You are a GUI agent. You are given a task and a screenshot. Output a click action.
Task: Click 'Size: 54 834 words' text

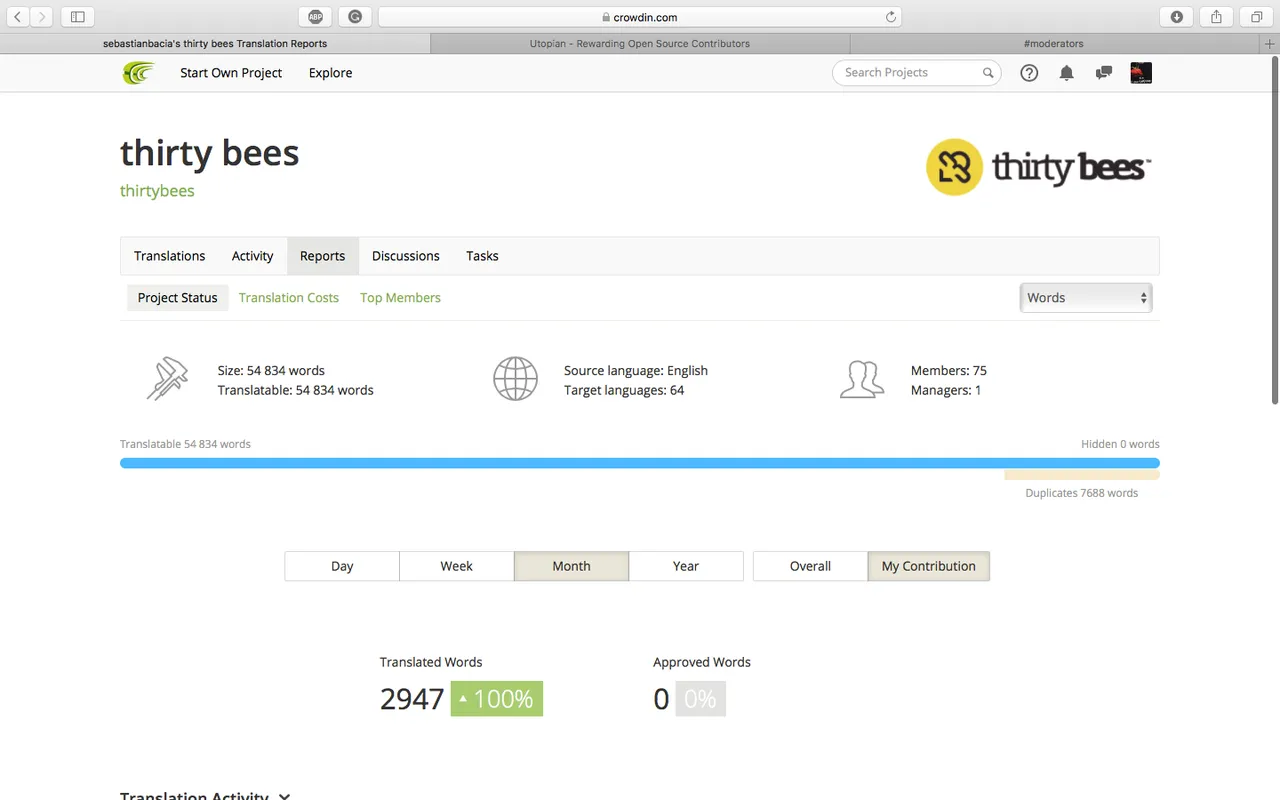pos(271,371)
